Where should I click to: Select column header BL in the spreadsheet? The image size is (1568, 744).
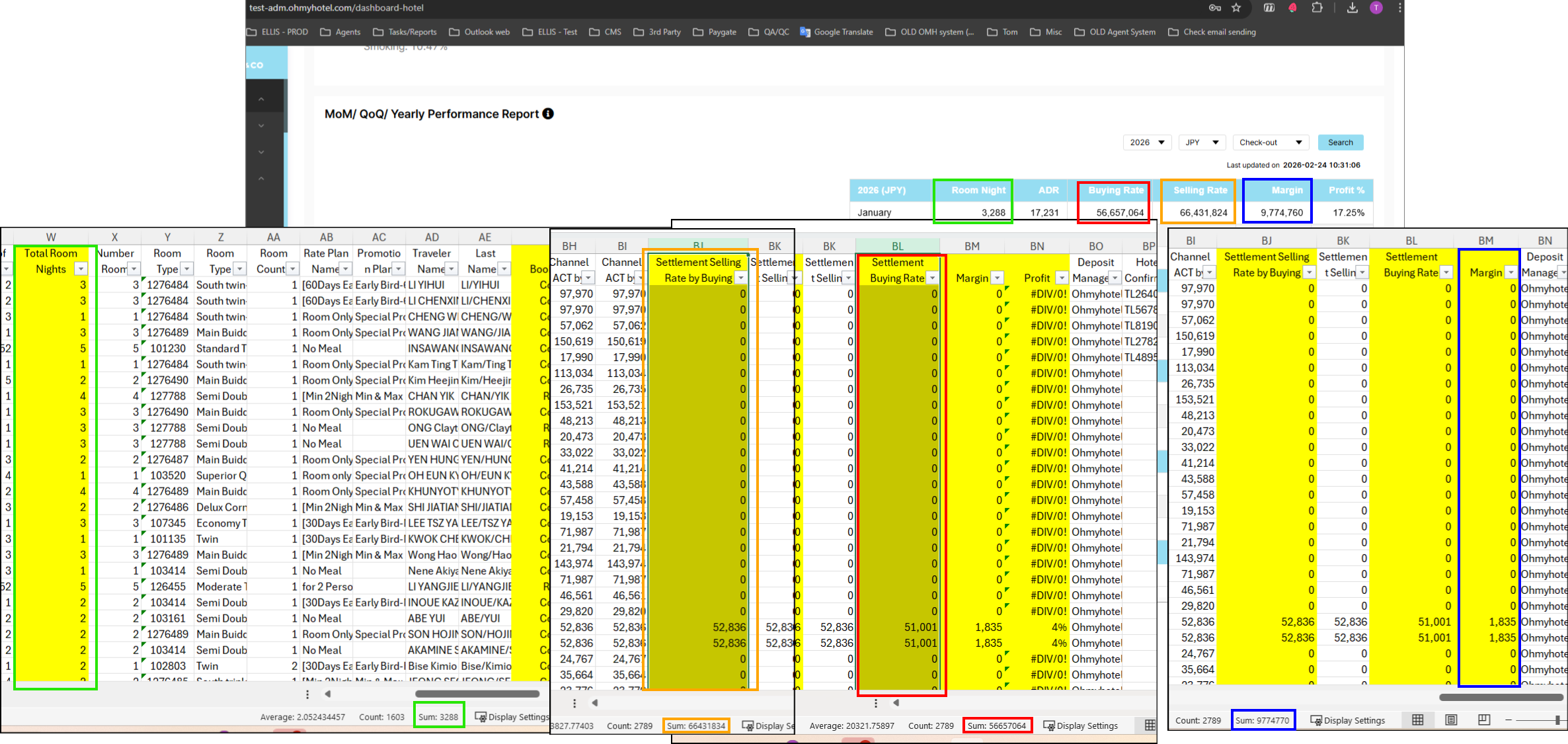(x=897, y=246)
